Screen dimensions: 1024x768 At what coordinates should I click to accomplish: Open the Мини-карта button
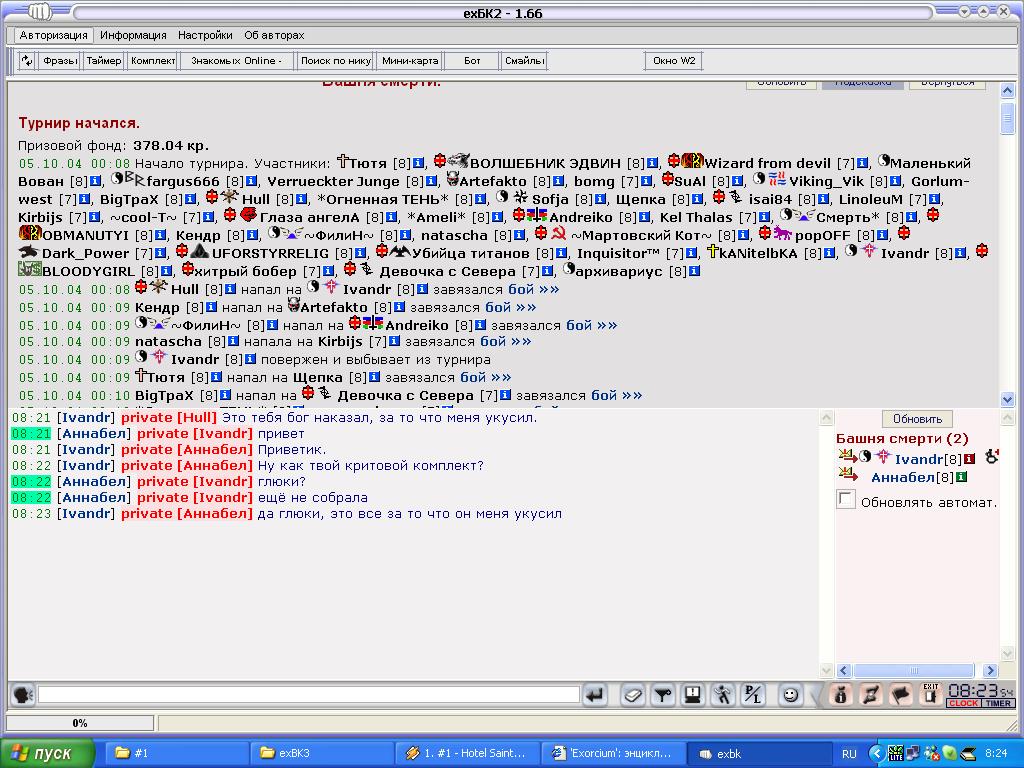click(410, 61)
